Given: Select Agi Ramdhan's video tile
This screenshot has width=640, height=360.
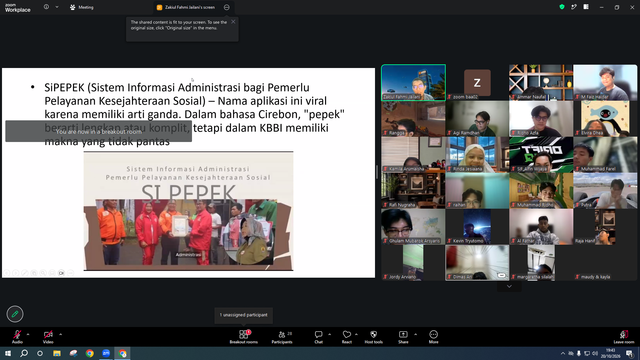Looking at the screenshot, I should 477,118.
